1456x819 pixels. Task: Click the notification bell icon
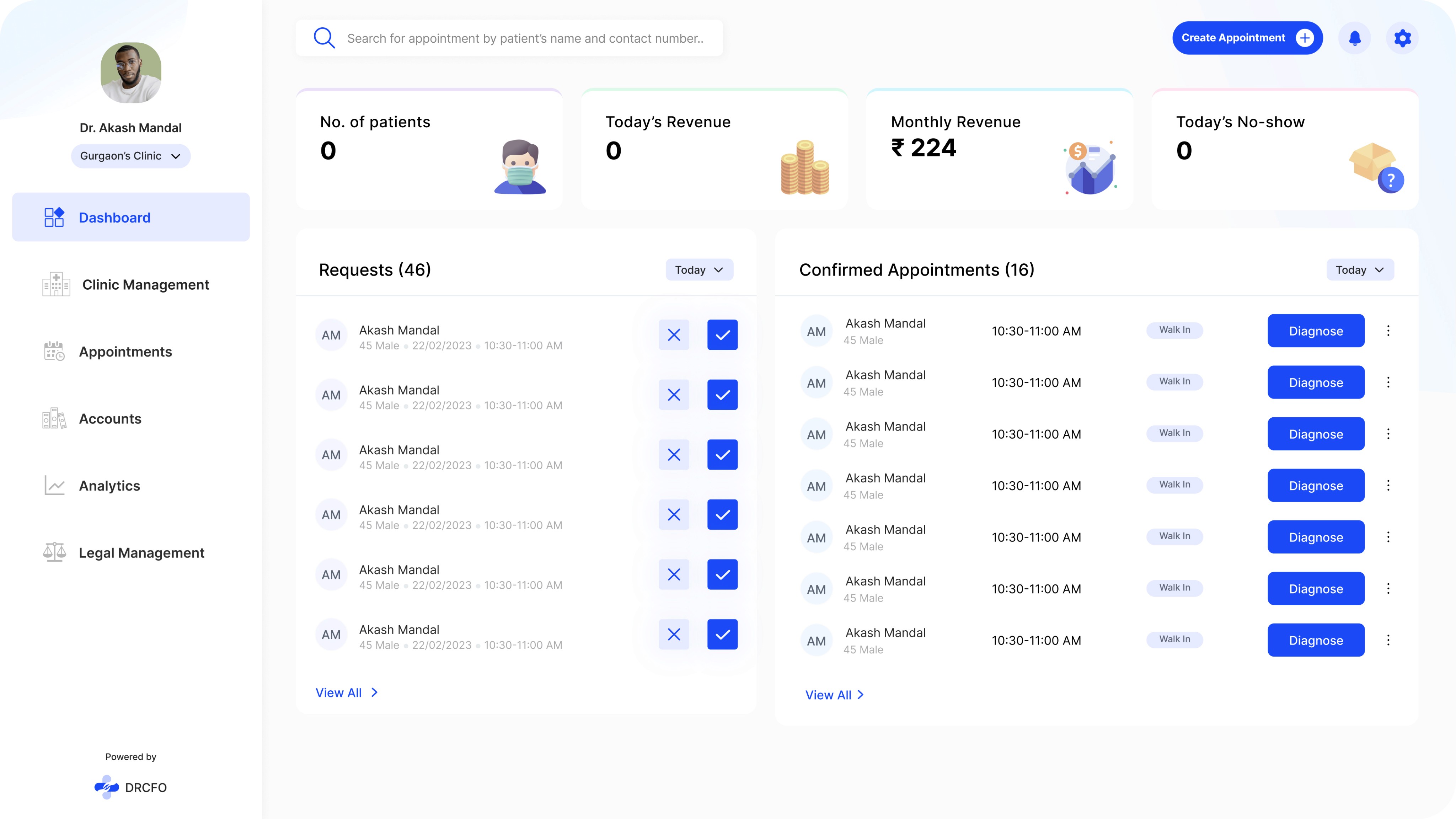click(x=1354, y=38)
